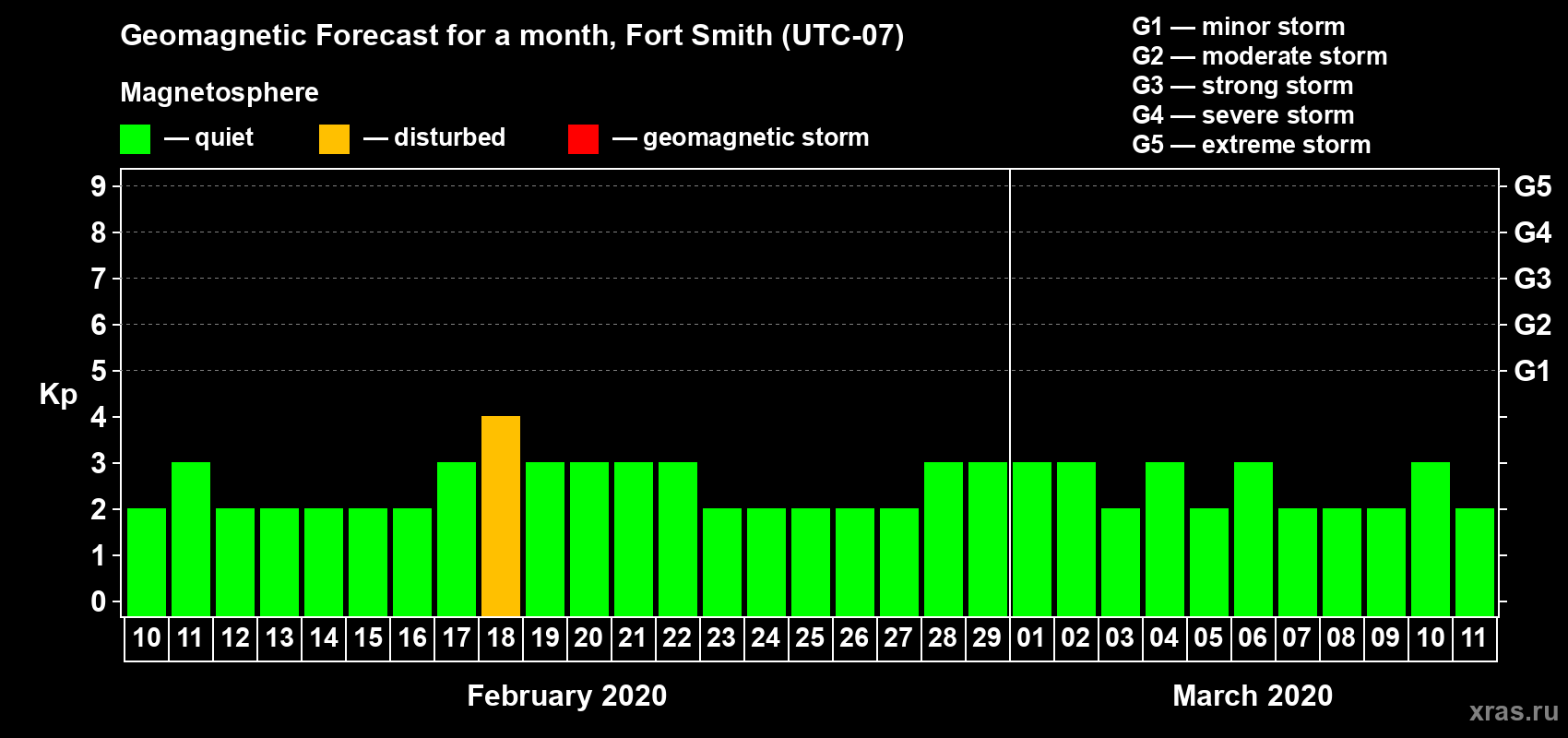Click the 'G5' right axis label
The image size is (1568, 738).
[1533, 186]
